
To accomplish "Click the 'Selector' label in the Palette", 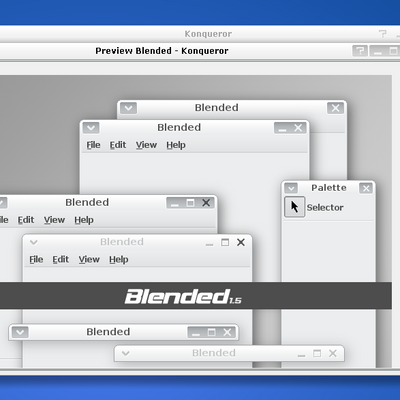I will 325,207.
